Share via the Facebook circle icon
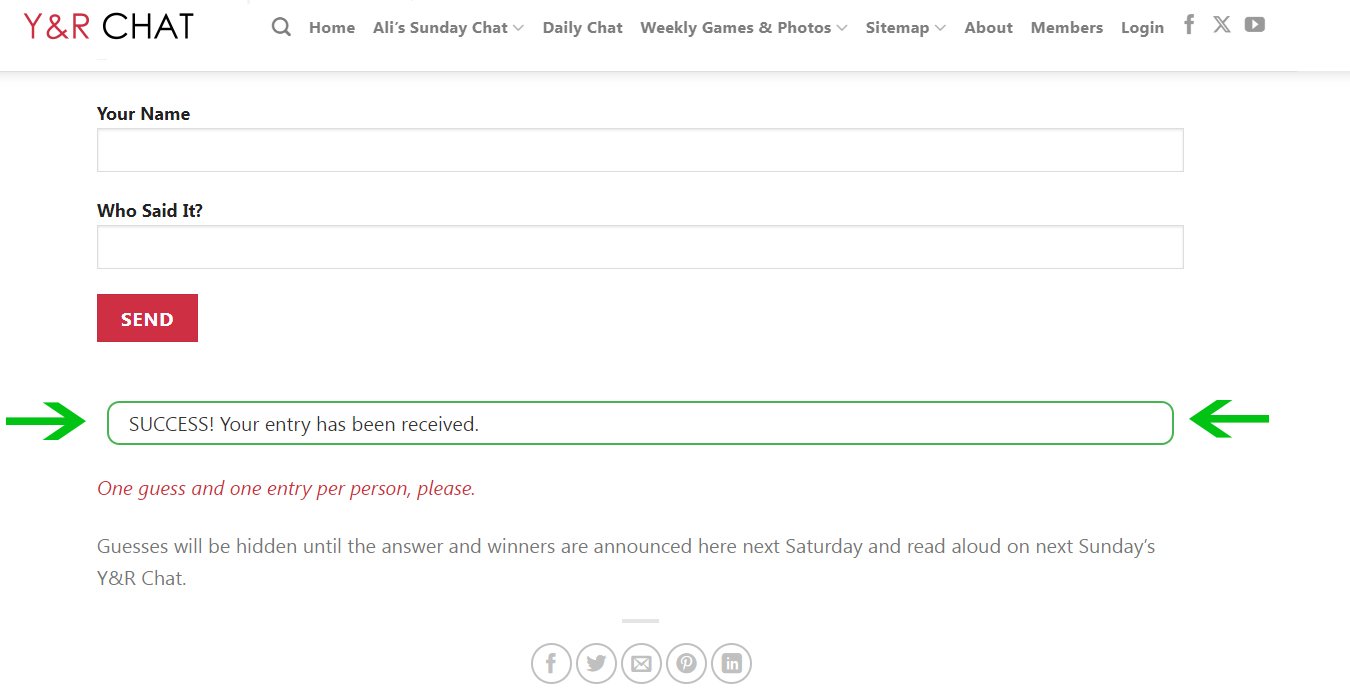The height and width of the screenshot is (699, 1350). (x=551, y=664)
